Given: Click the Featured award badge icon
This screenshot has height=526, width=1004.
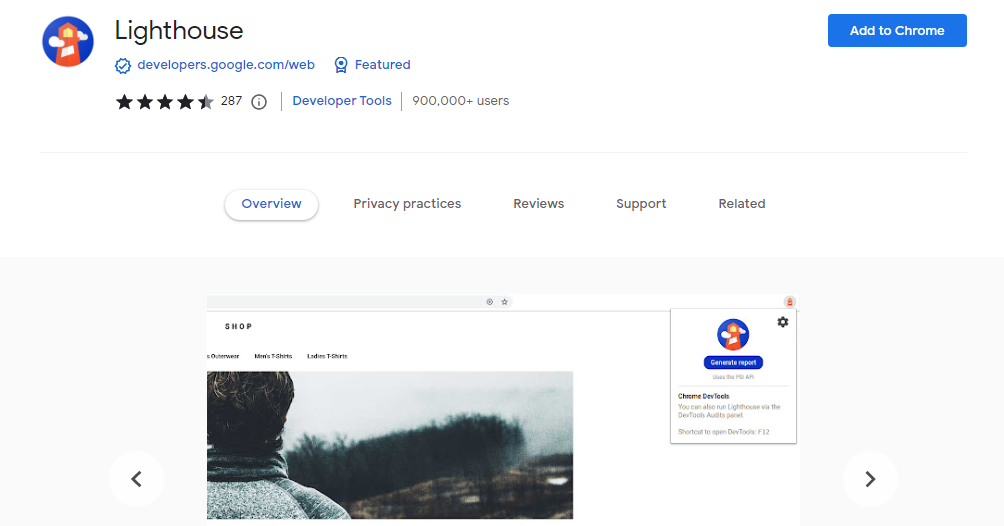Looking at the screenshot, I should point(341,65).
